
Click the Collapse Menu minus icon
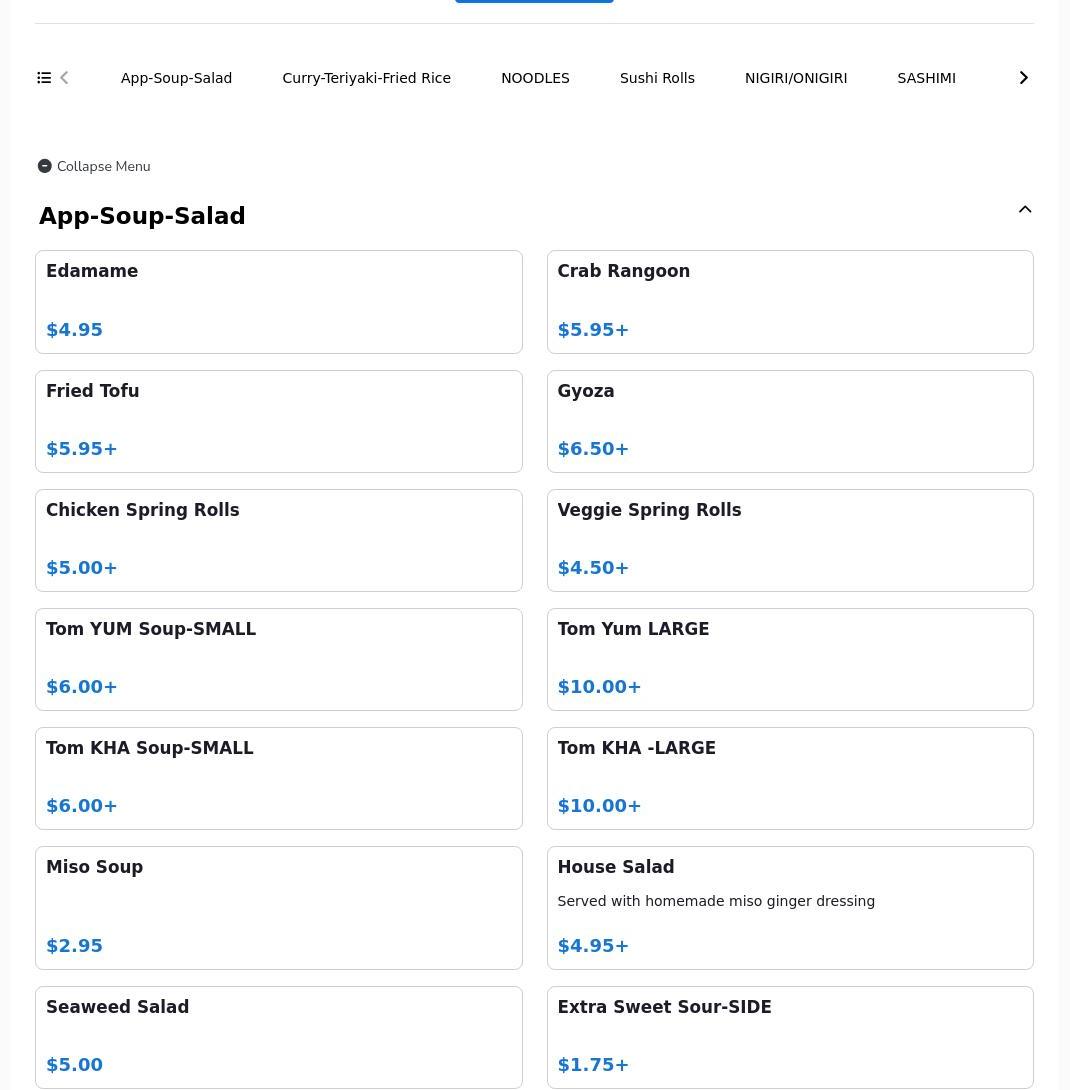pos(45,166)
